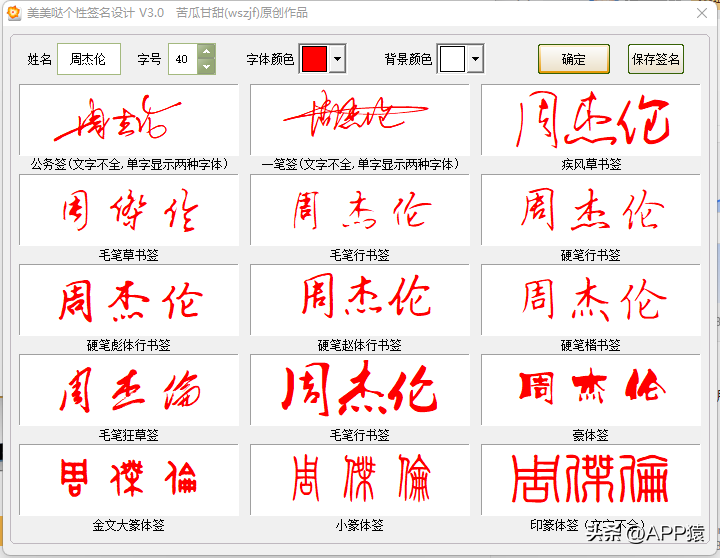Select the 硬笔赵体行书签 signature preview
This screenshot has height=558, width=720.
pos(360,300)
